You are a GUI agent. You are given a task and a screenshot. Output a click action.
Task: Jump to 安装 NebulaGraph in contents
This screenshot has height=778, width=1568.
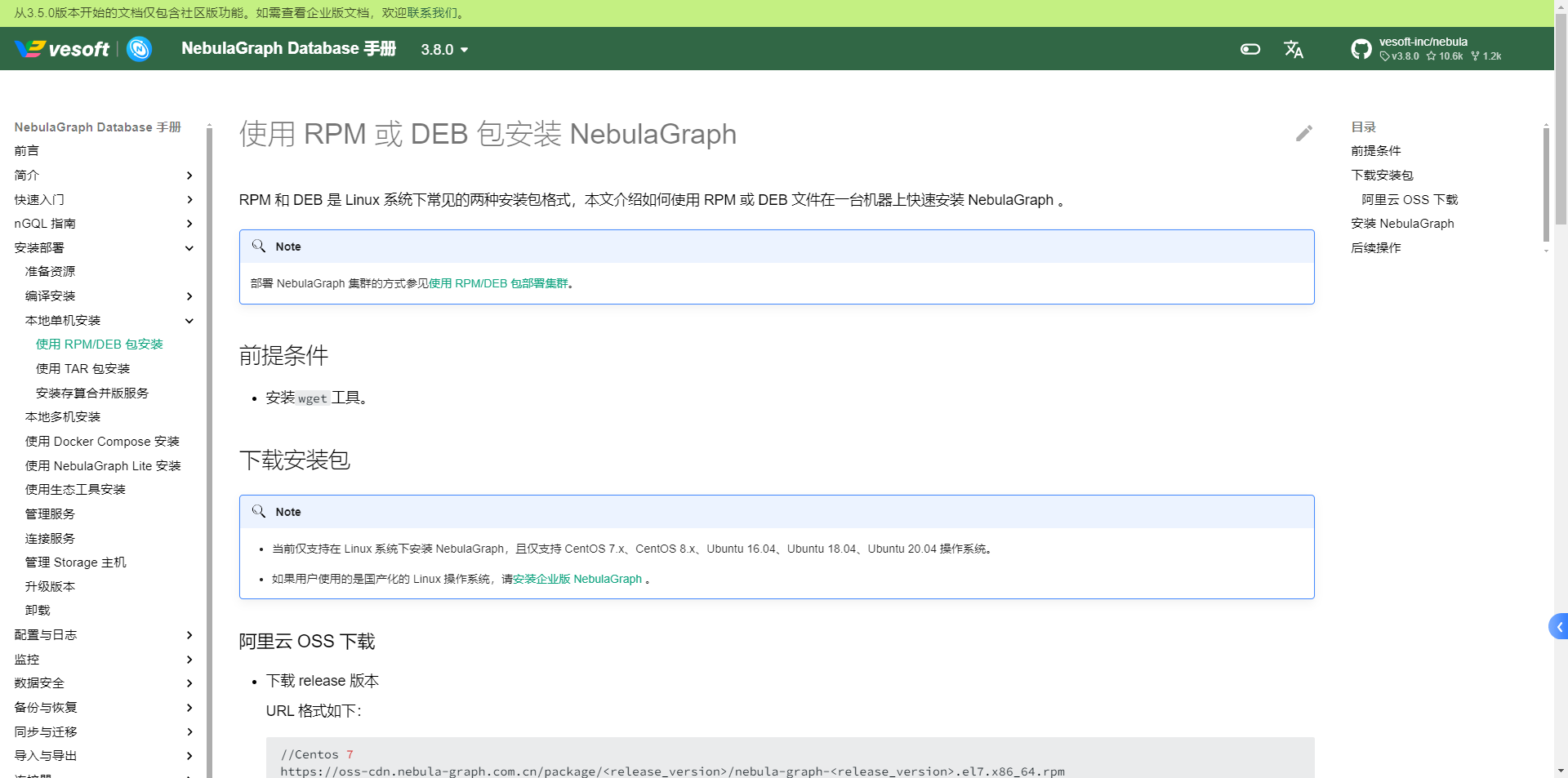(x=1402, y=224)
